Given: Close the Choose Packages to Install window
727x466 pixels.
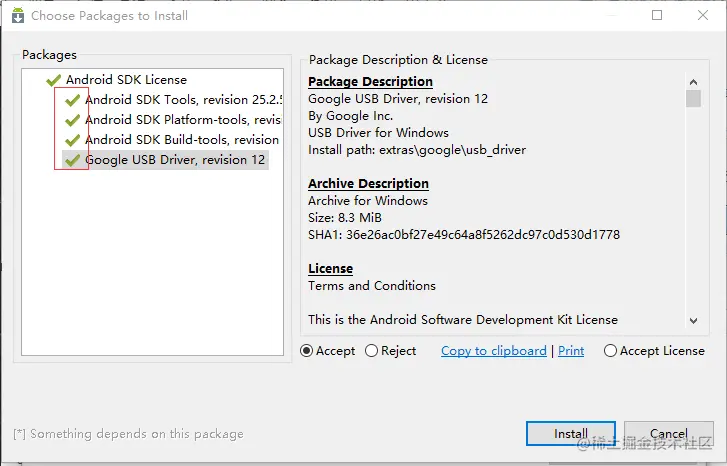Looking at the screenshot, I should pyautogui.click(x=703, y=15).
